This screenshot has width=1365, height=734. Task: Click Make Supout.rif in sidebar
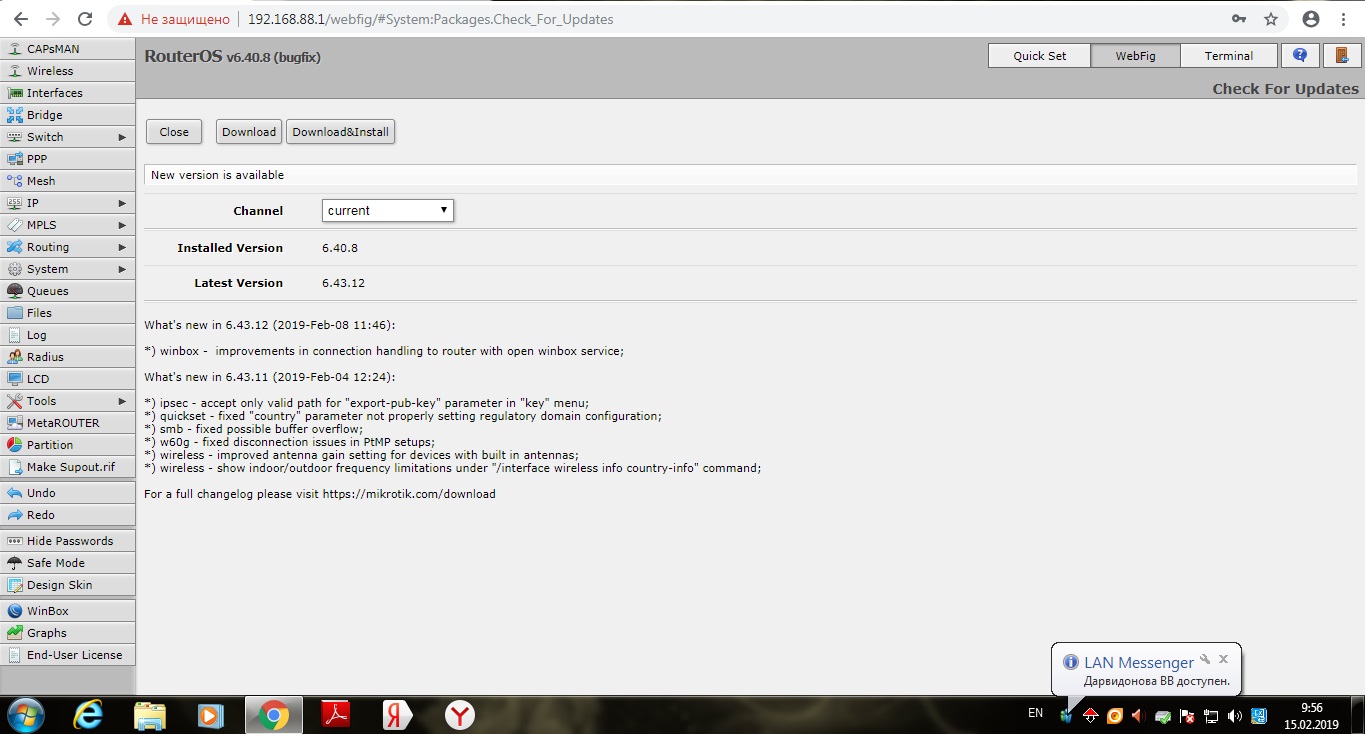68,467
